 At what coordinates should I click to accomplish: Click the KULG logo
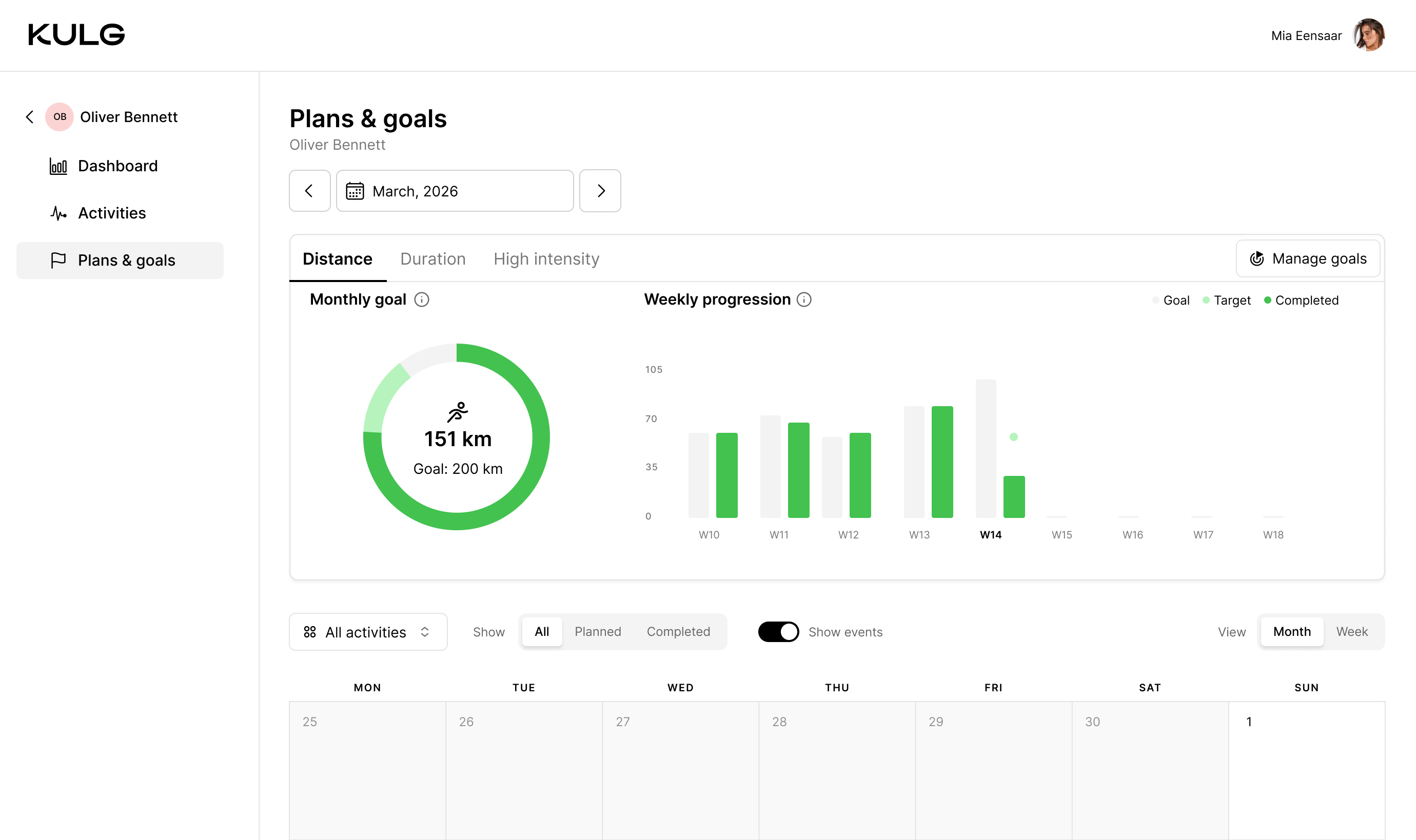(76, 35)
